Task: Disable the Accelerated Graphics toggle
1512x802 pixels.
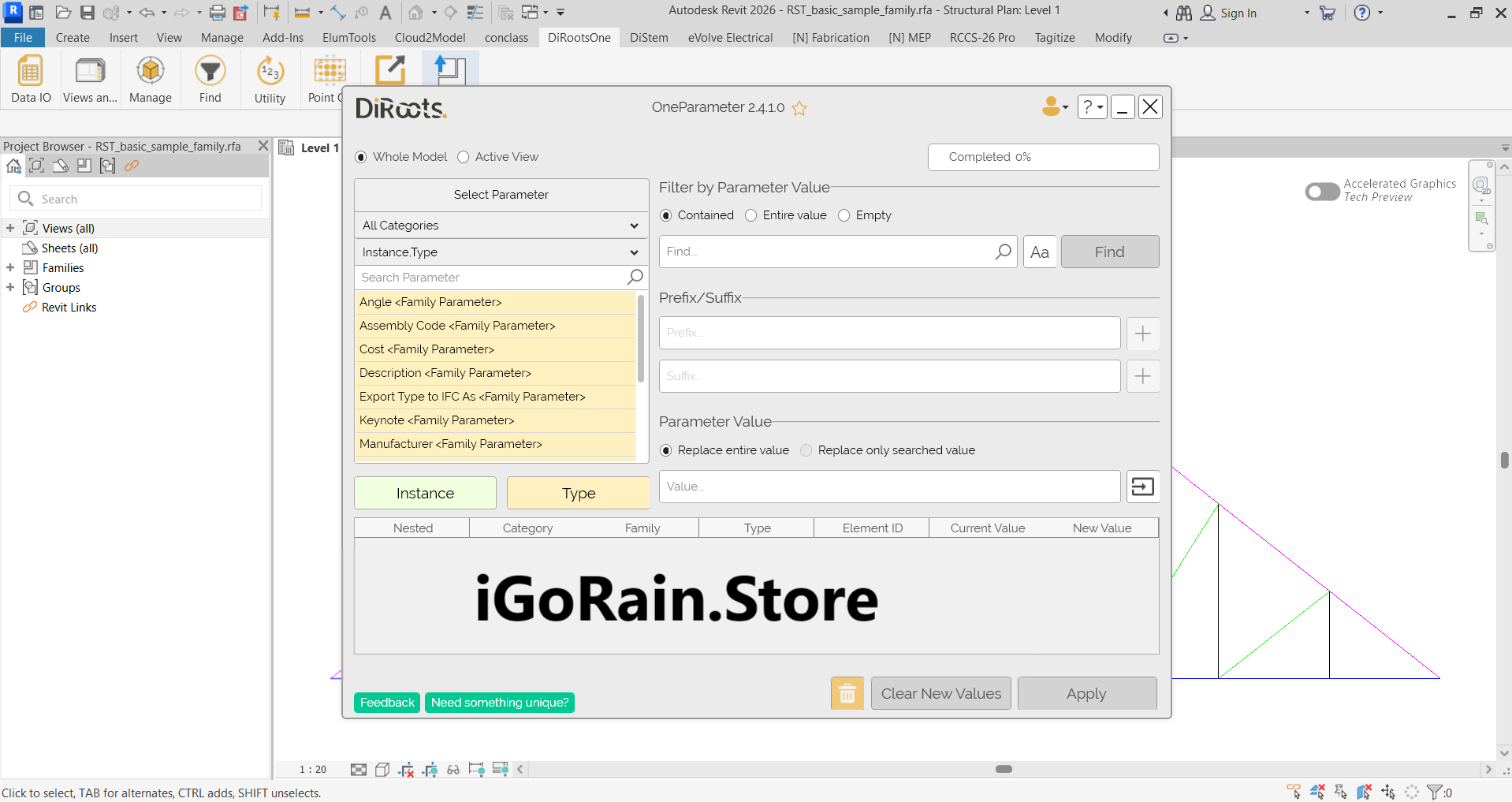Action: 1321,191
